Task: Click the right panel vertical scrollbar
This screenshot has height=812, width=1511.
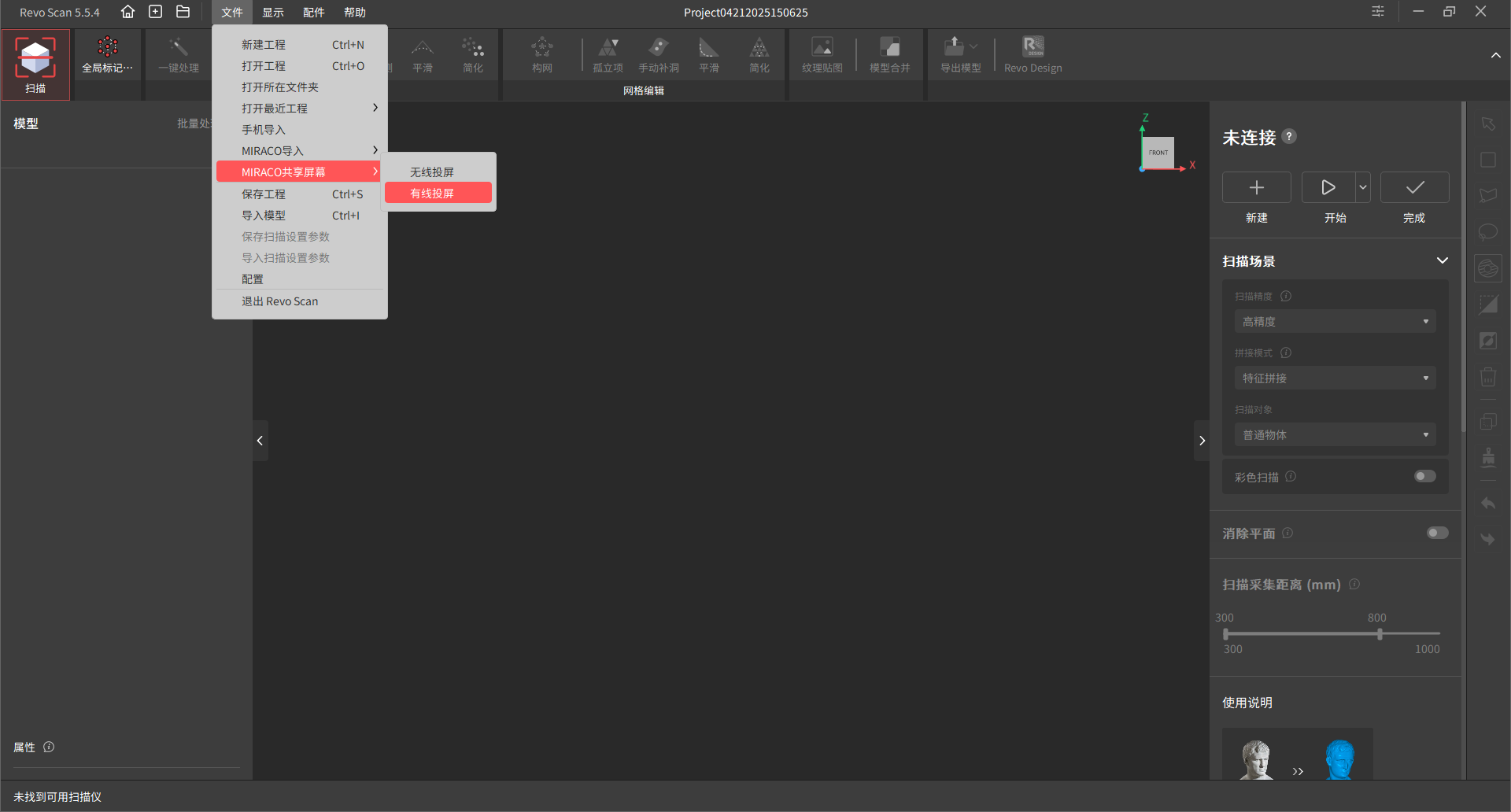Action: [x=1464, y=268]
